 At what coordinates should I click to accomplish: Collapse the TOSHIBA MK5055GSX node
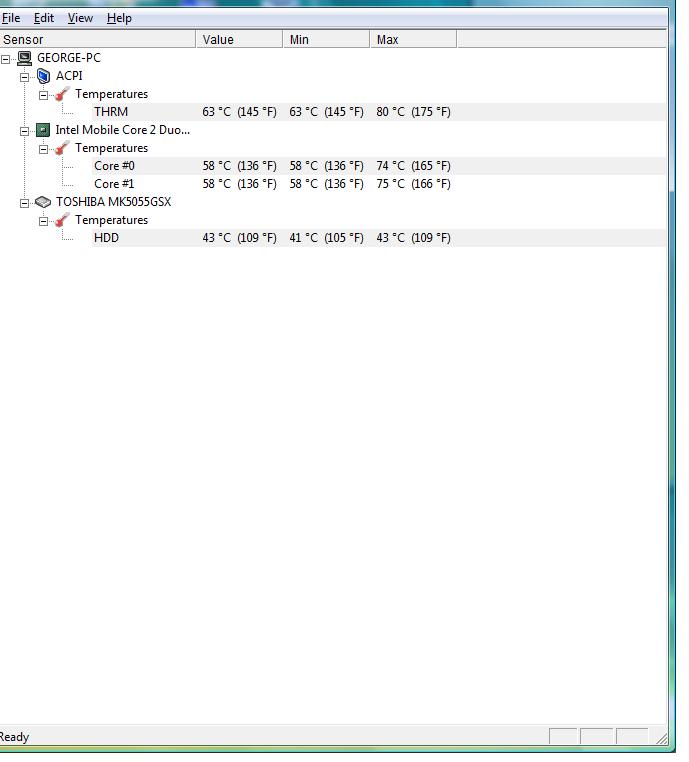tap(24, 203)
